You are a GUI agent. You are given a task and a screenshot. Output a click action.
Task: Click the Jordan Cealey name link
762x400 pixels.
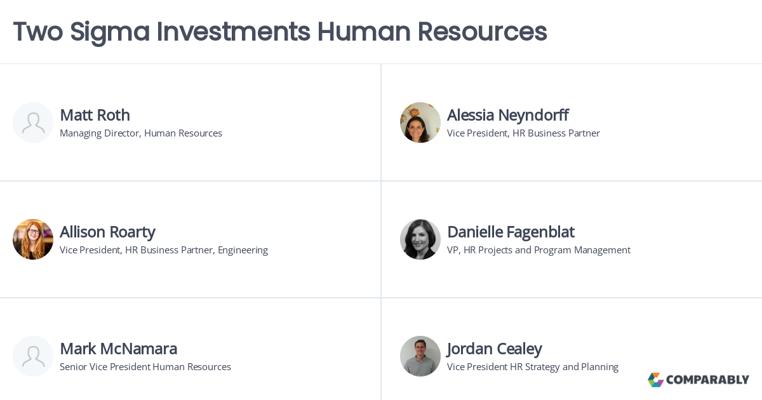[494, 349]
